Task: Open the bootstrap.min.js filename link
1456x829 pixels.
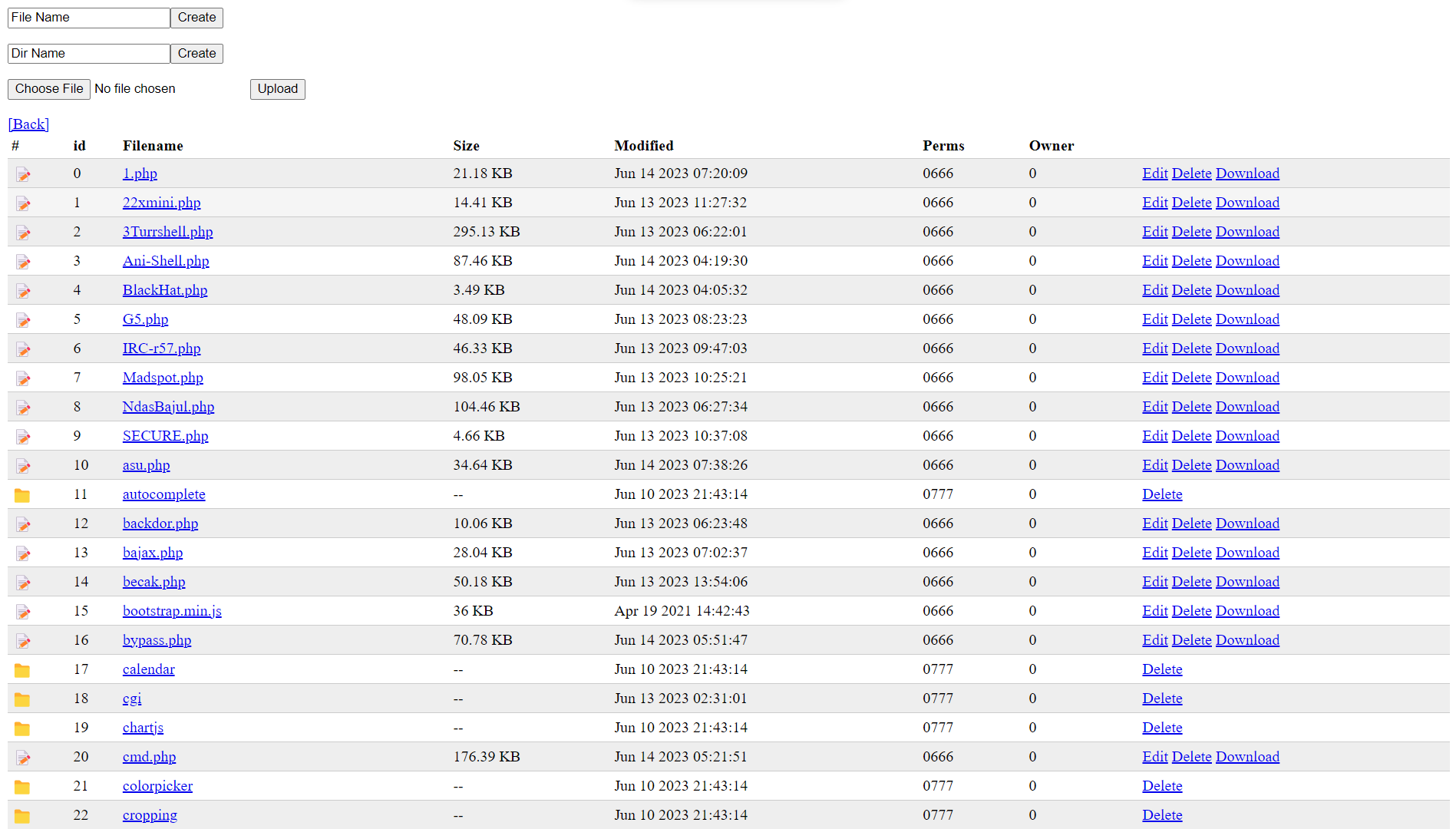Action: [x=172, y=611]
